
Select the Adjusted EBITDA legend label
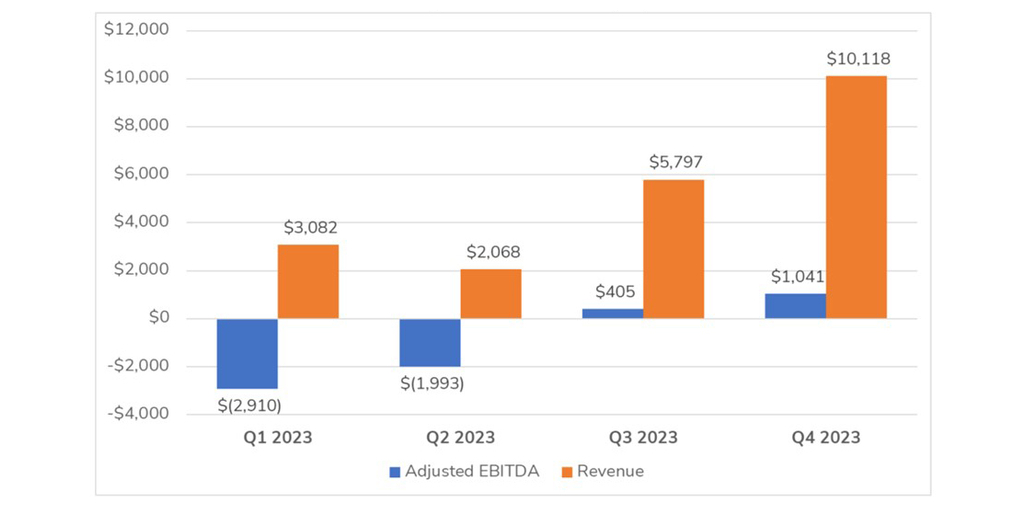pyautogui.click(x=470, y=471)
